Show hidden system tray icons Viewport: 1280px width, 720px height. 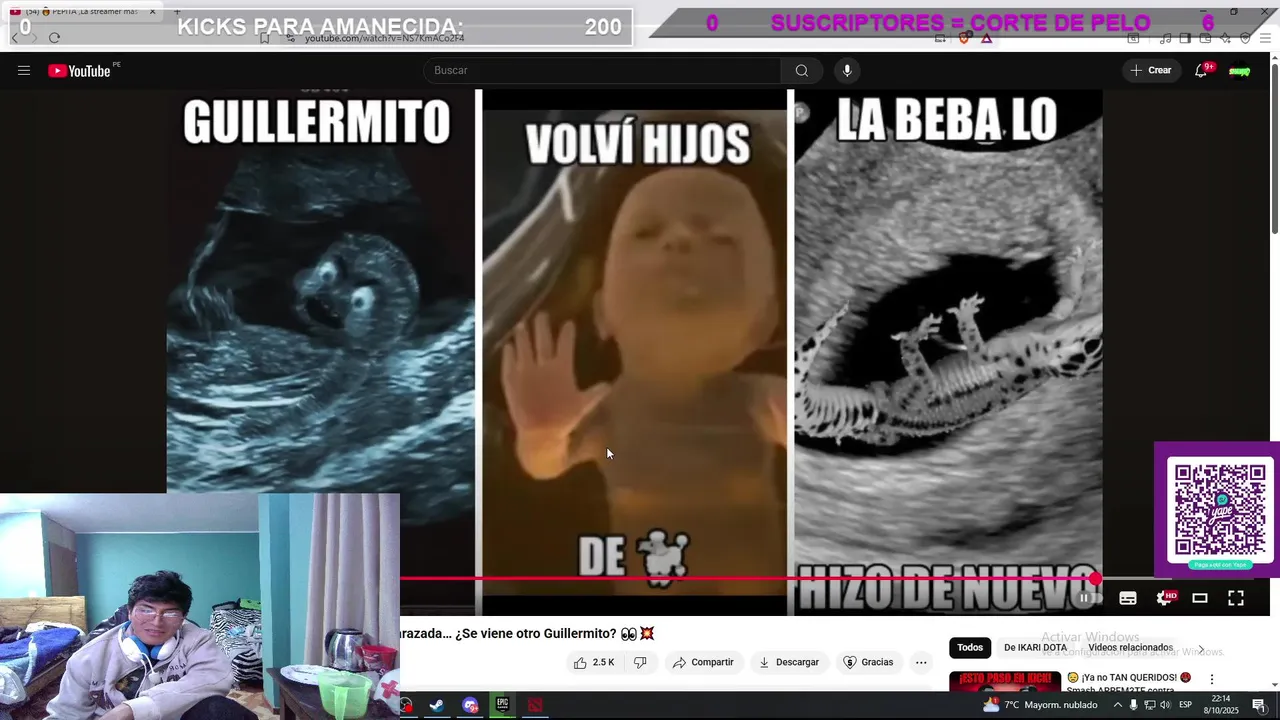click(x=1118, y=705)
